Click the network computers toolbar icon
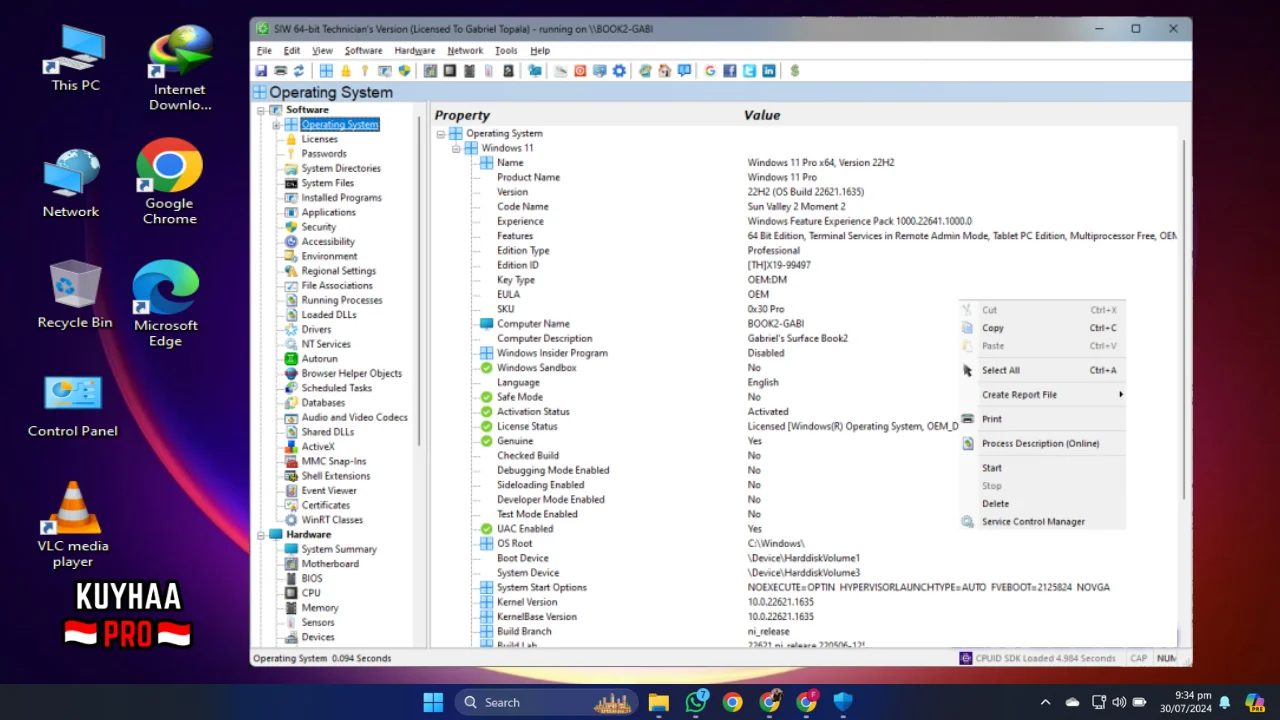The height and width of the screenshot is (720, 1280). click(x=535, y=71)
